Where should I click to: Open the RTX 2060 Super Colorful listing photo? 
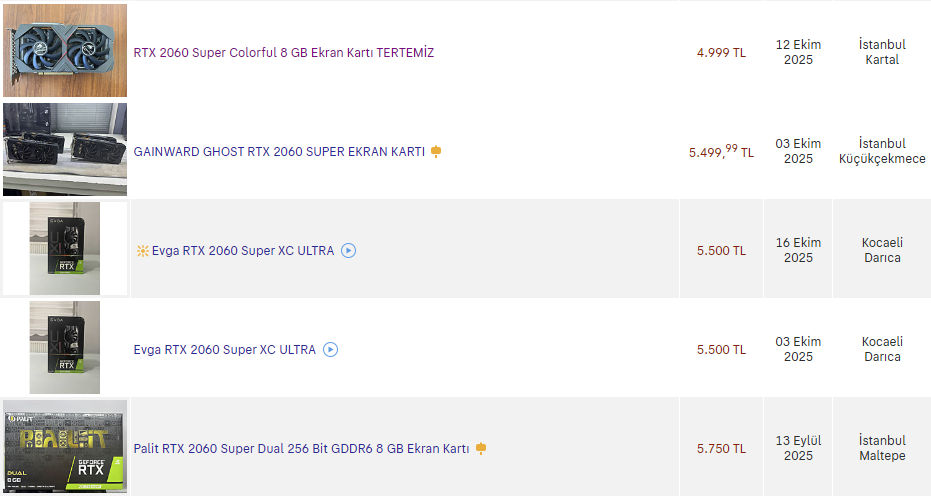tap(65, 50)
